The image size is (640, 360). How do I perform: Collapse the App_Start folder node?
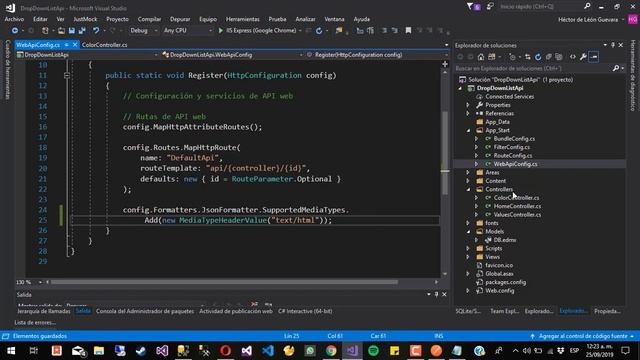point(469,131)
